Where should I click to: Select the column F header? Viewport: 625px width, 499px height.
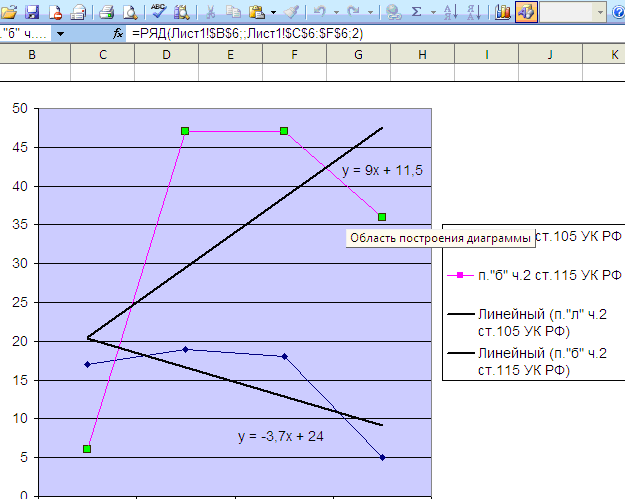294,54
